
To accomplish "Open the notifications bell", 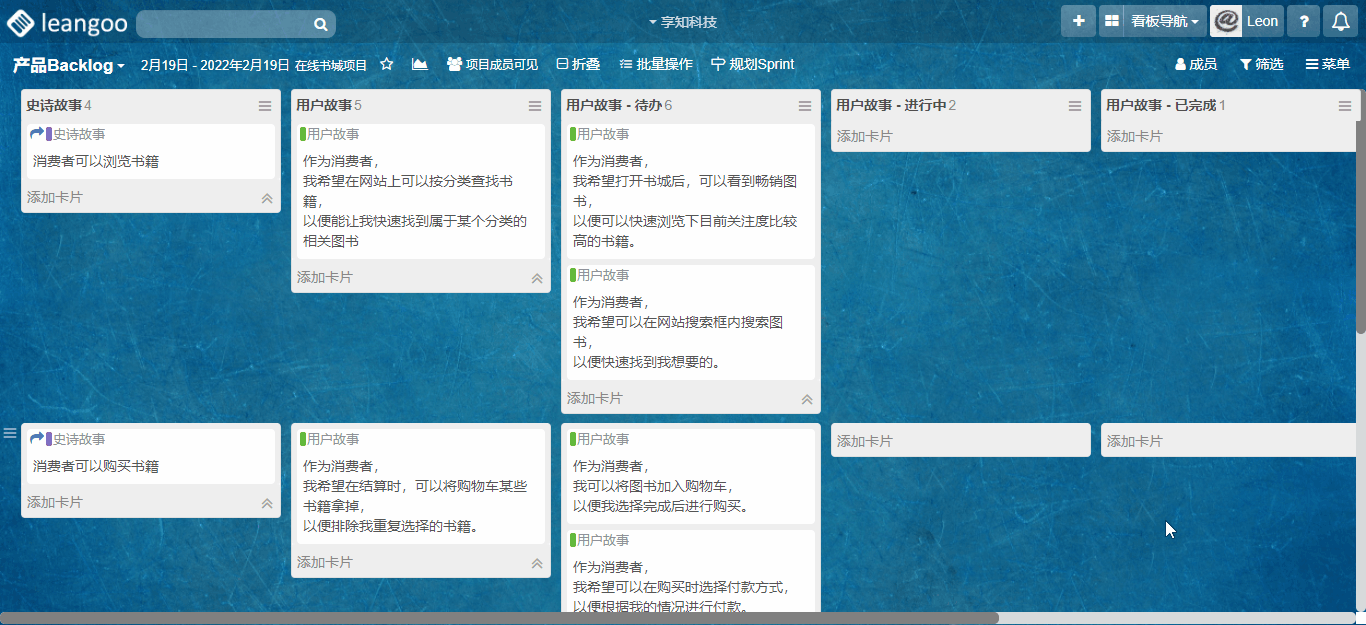I will (1340, 21).
